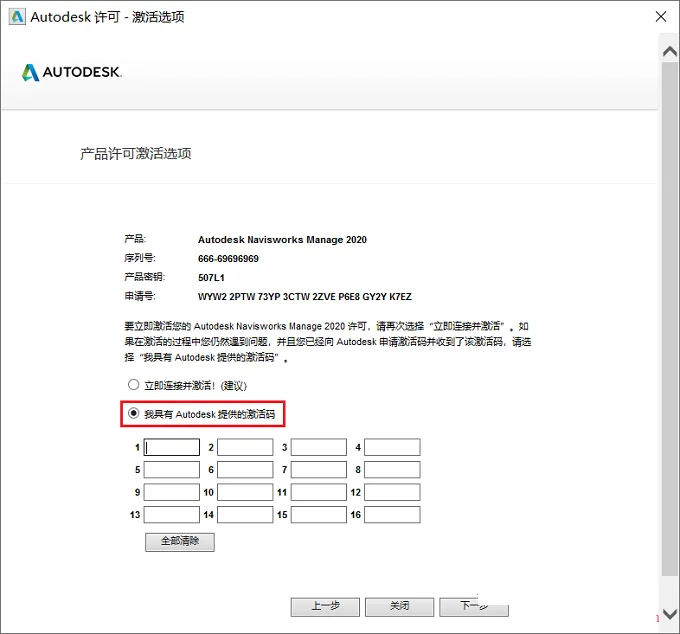This screenshot has height=634, width=680.
Task: Select '立即连接并激活' radio option
Action: pyautogui.click(x=134, y=385)
